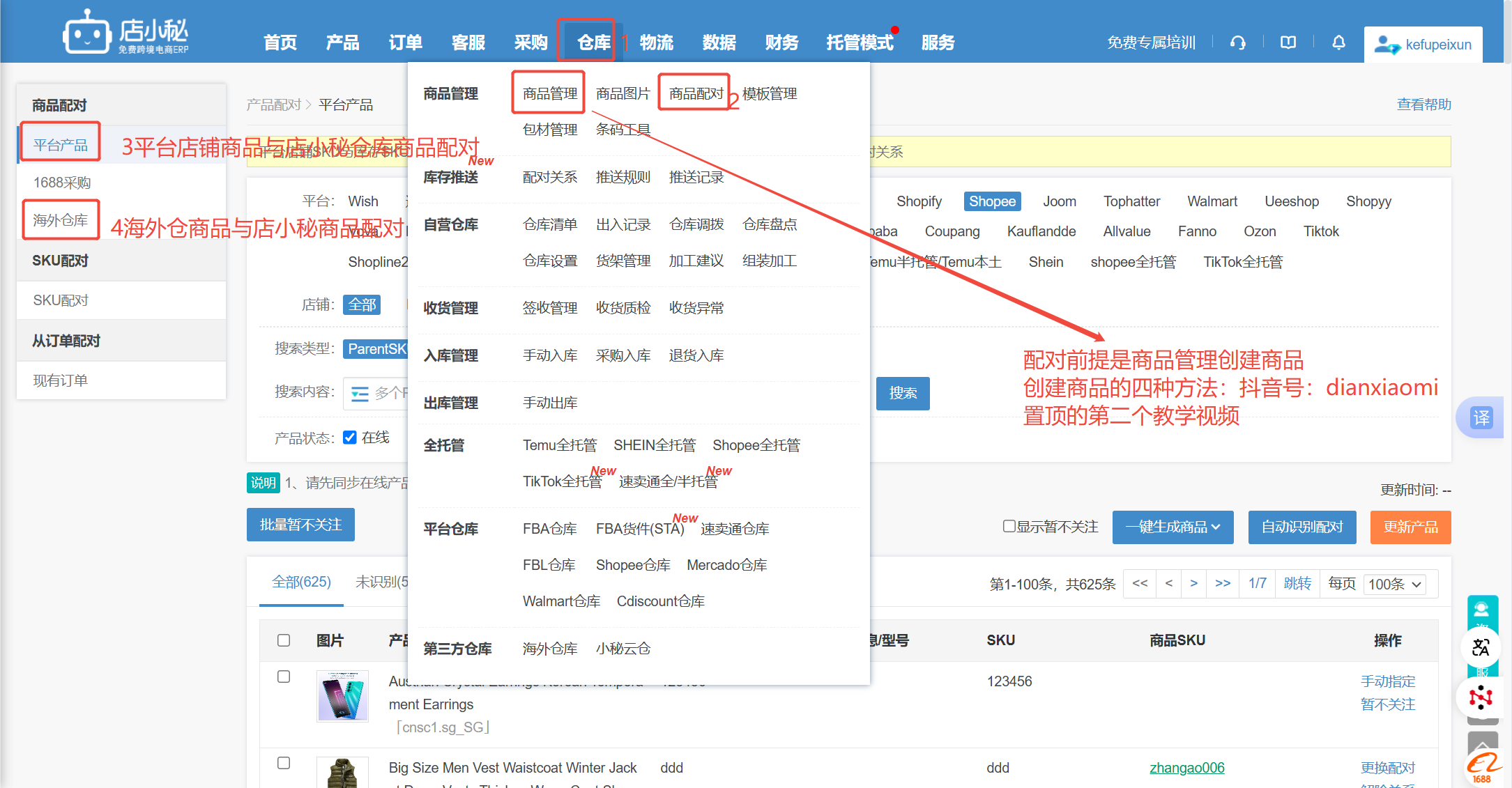Select the Shopee platform filter
Image resolution: width=1512 pixels, height=788 pixels.
tap(993, 201)
